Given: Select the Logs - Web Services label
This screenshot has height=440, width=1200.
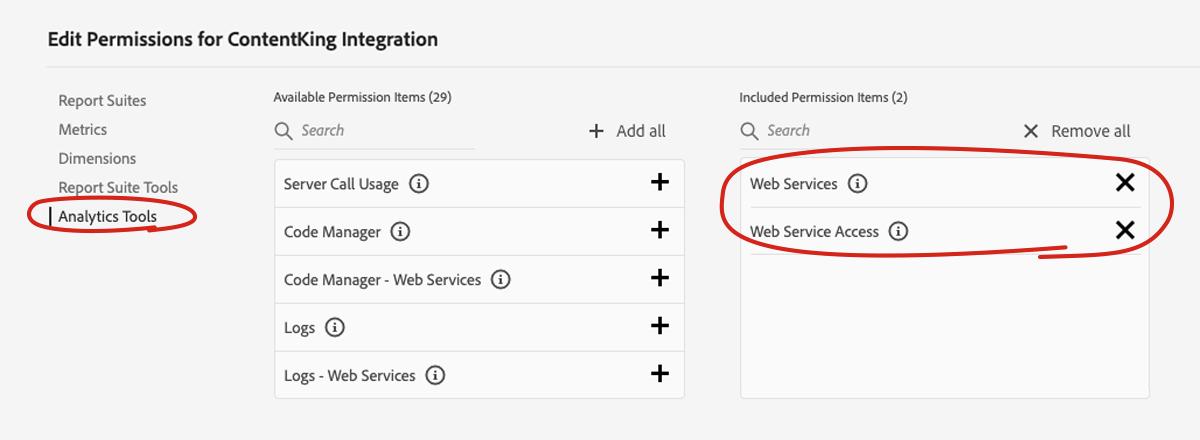Looking at the screenshot, I should click(349, 376).
